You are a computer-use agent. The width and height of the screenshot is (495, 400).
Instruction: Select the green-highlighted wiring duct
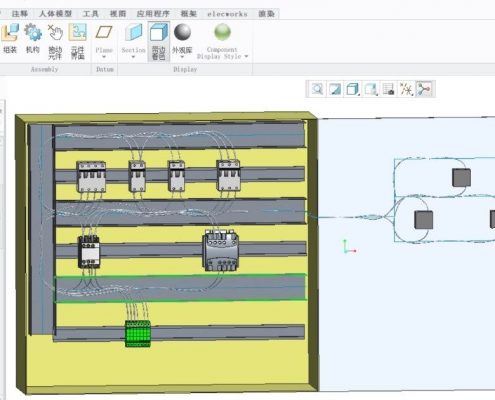tap(180, 288)
